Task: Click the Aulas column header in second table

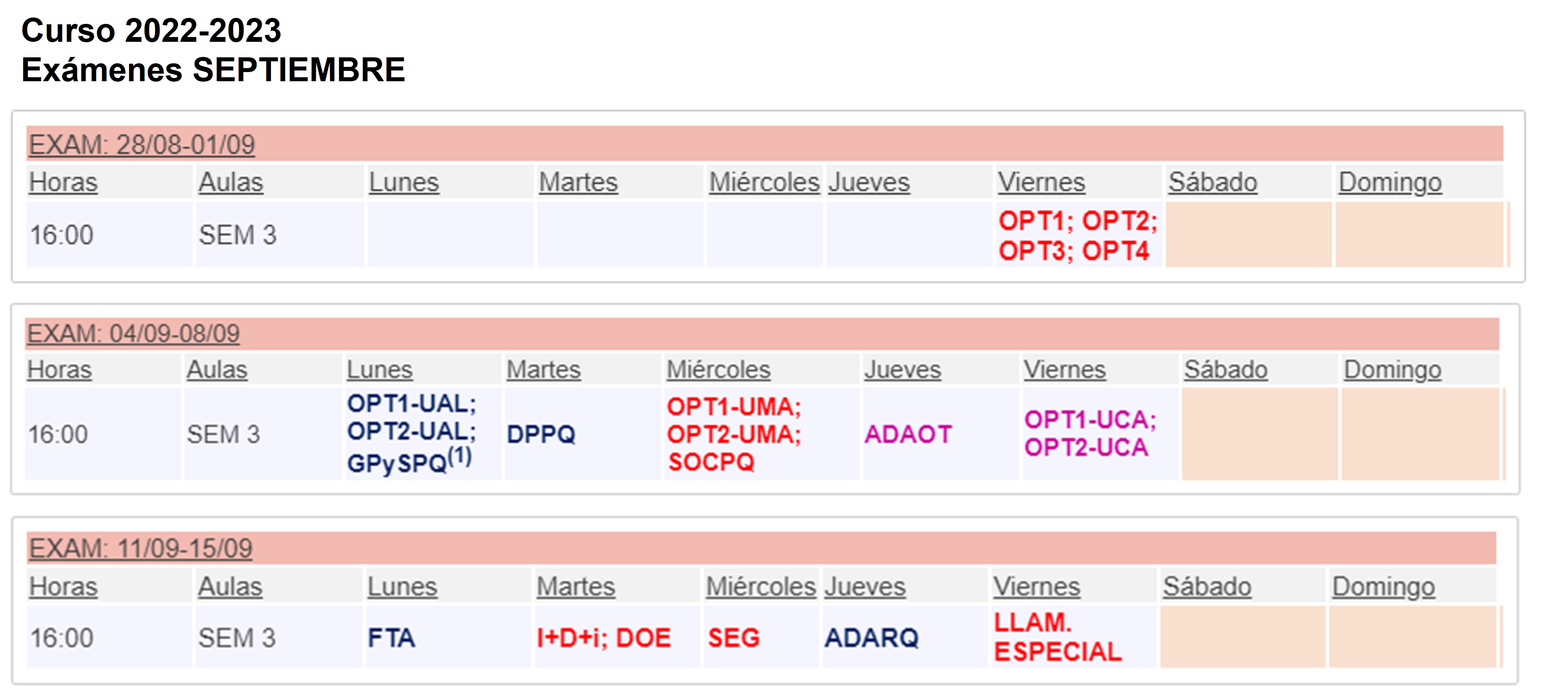Action: [x=217, y=370]
